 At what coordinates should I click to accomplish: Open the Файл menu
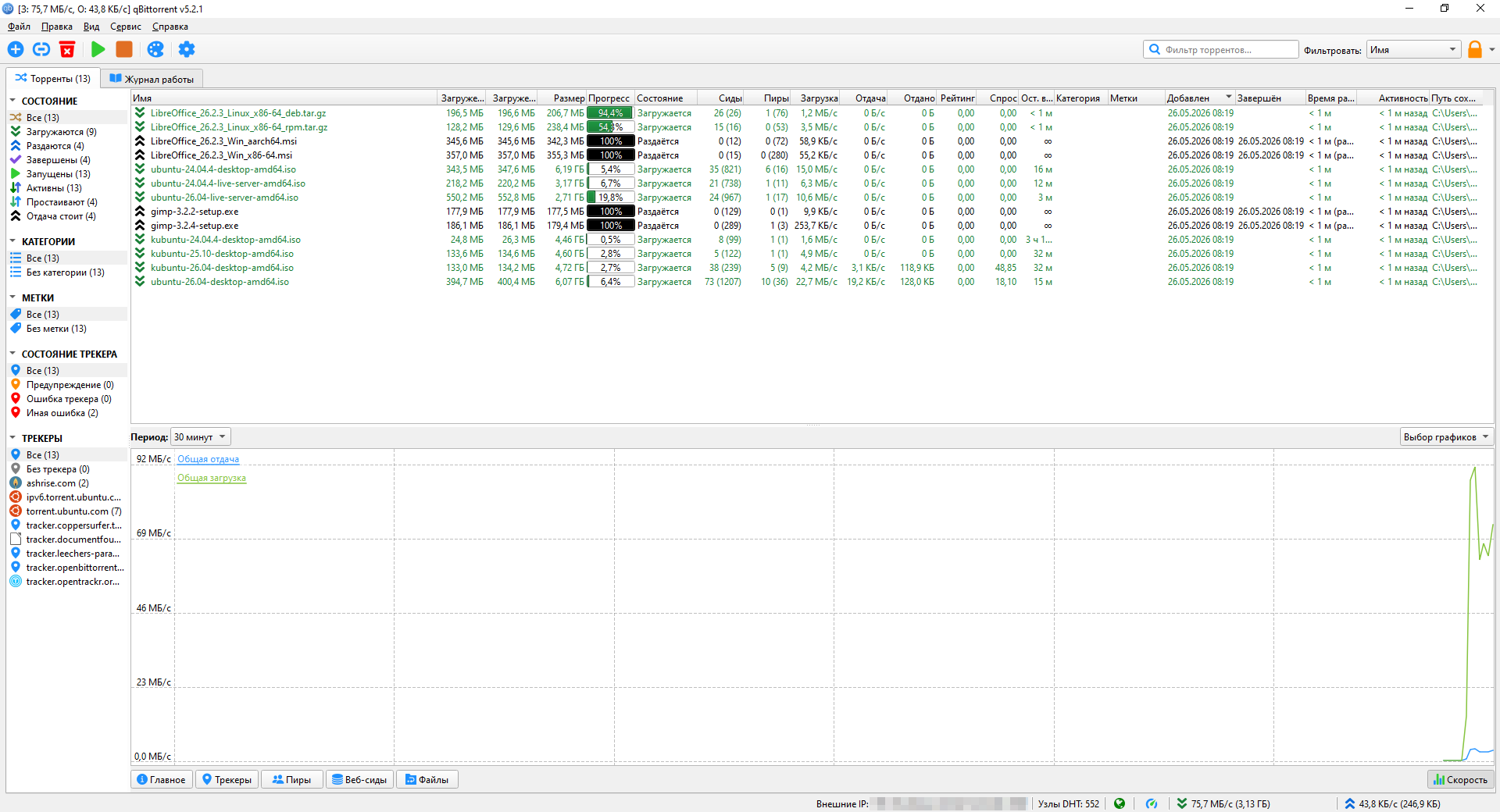click(20, 27)
